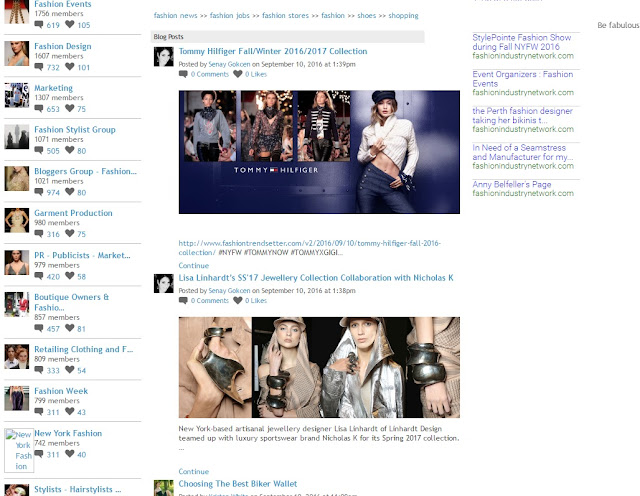The width and height of the screenshot is (640, 496).
Task: Open the Marketing group title link
Action: 53,88
